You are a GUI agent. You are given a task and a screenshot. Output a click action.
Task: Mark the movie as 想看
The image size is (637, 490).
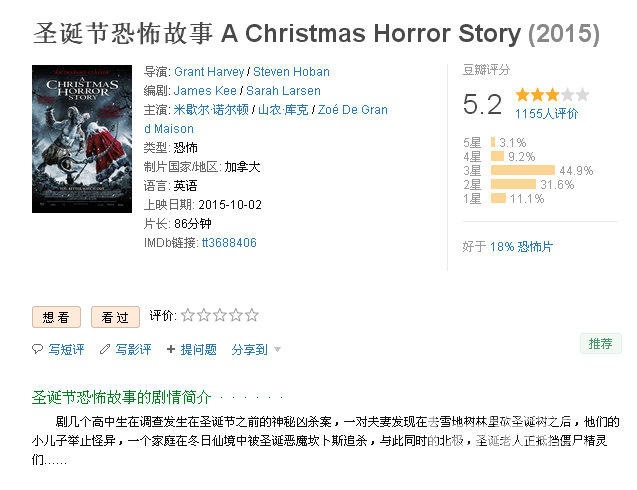click(56, 317)
